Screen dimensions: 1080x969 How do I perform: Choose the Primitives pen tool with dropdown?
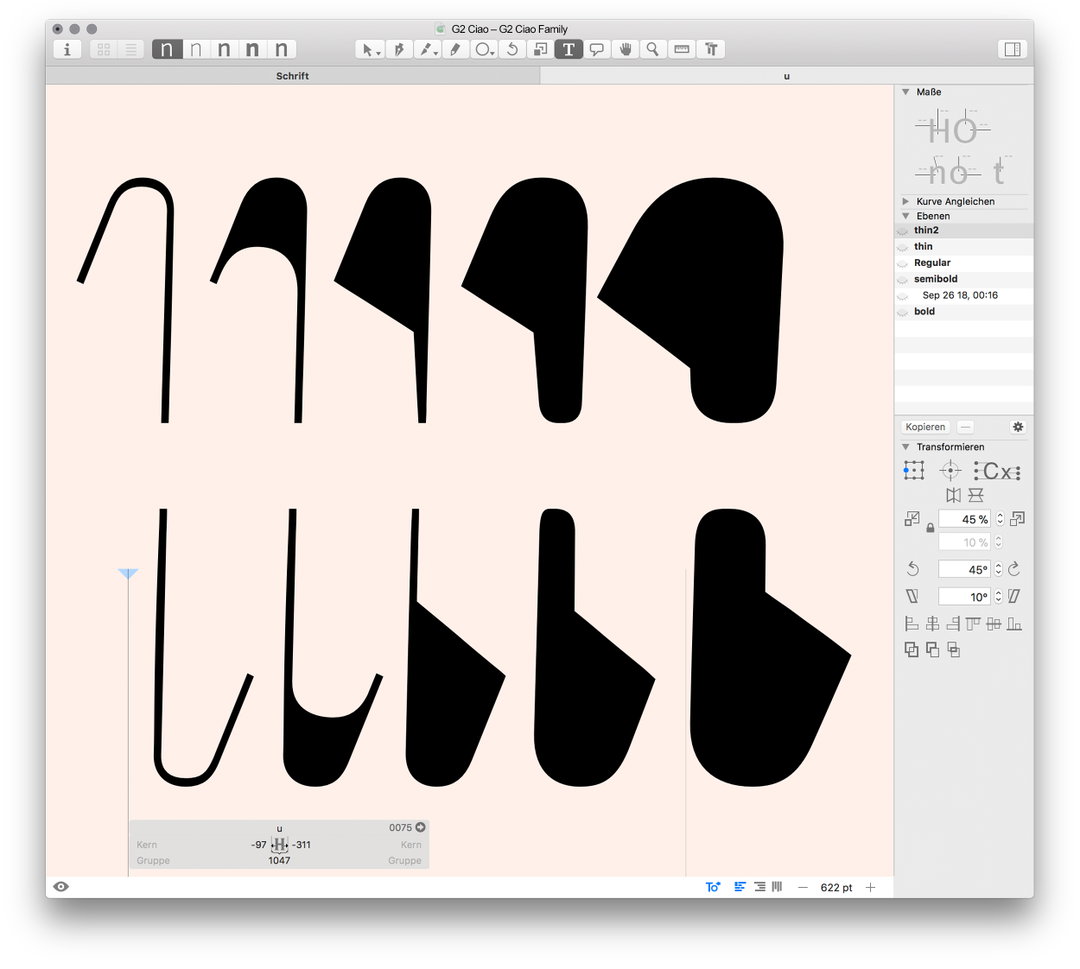(x=428, y=49)
